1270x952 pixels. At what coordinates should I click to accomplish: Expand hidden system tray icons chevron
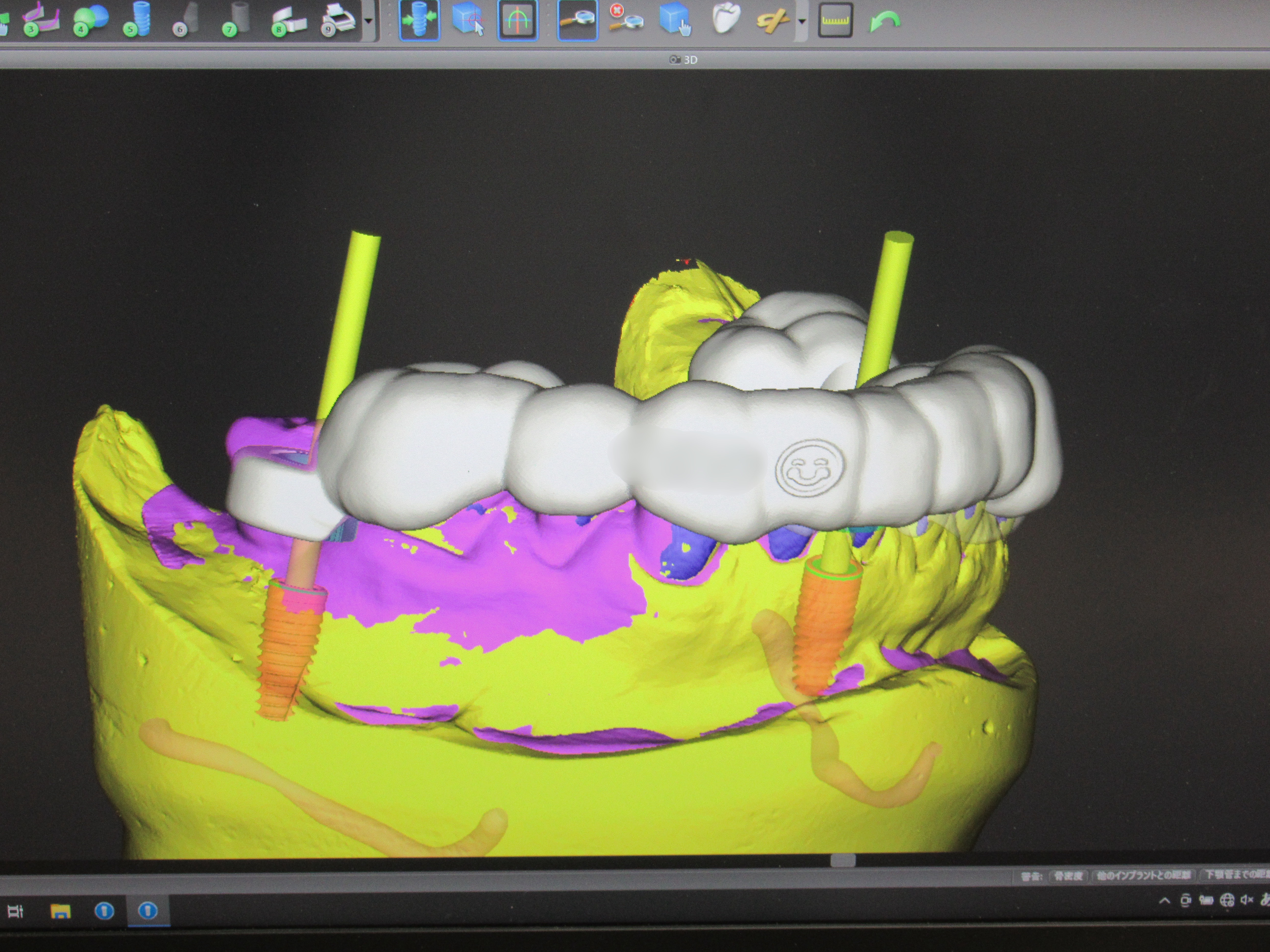[x=1164, y=901]
